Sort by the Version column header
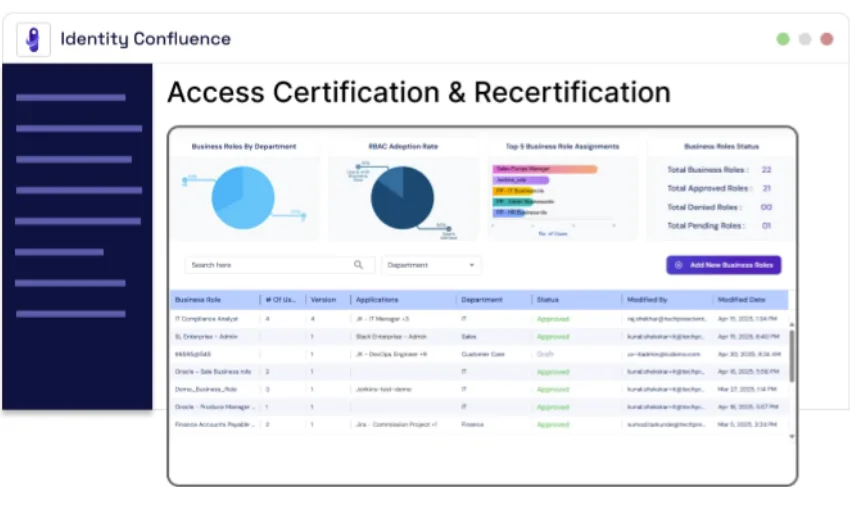Screen dimensions: 868x517 pyautogui.click(x=323, y=299)
